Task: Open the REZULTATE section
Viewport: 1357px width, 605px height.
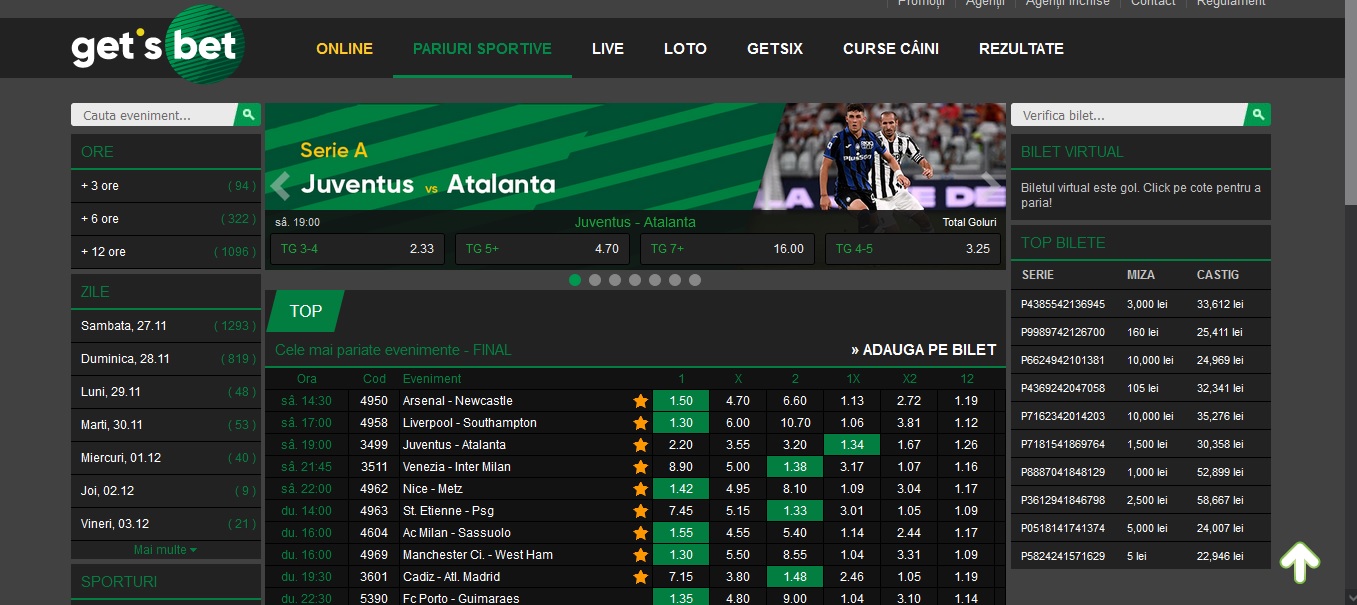Action: [x=1021, y=49]
